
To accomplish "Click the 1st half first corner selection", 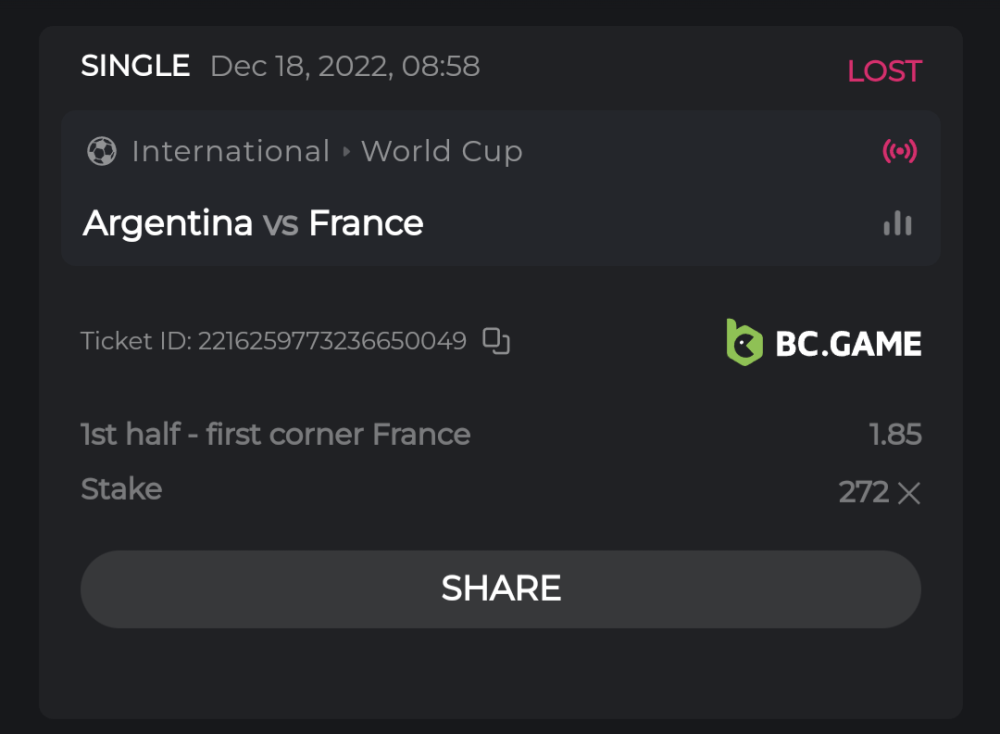I will pyautogui.click(x=275, y=434).
